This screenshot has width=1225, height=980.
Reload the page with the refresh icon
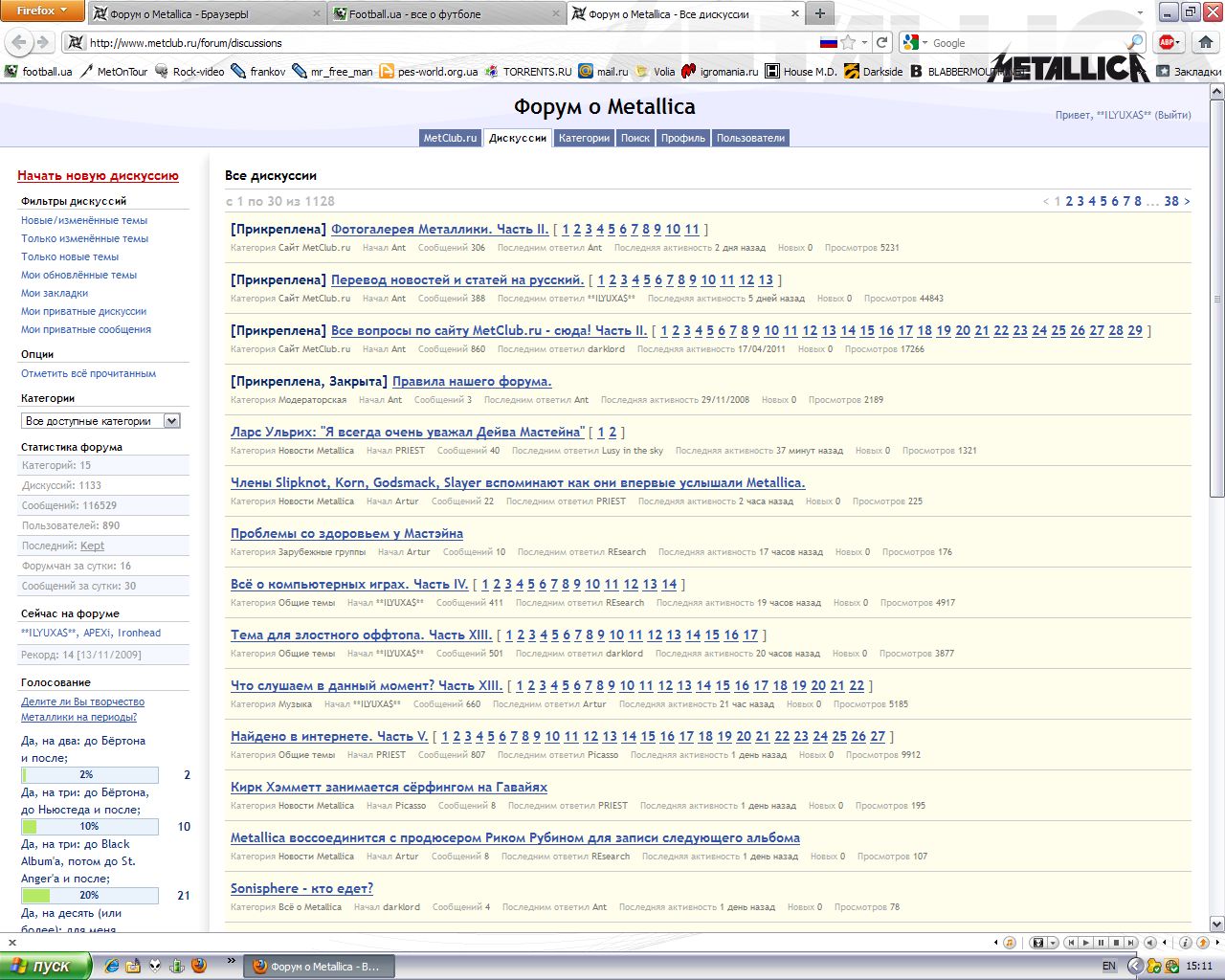[882, 43]
